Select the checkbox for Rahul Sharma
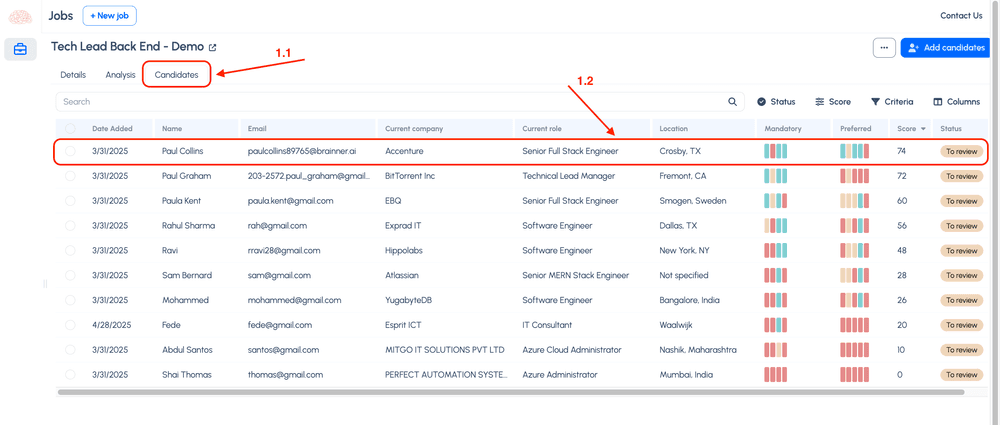This screenshot has width=1000, height=425. point(70,226)
